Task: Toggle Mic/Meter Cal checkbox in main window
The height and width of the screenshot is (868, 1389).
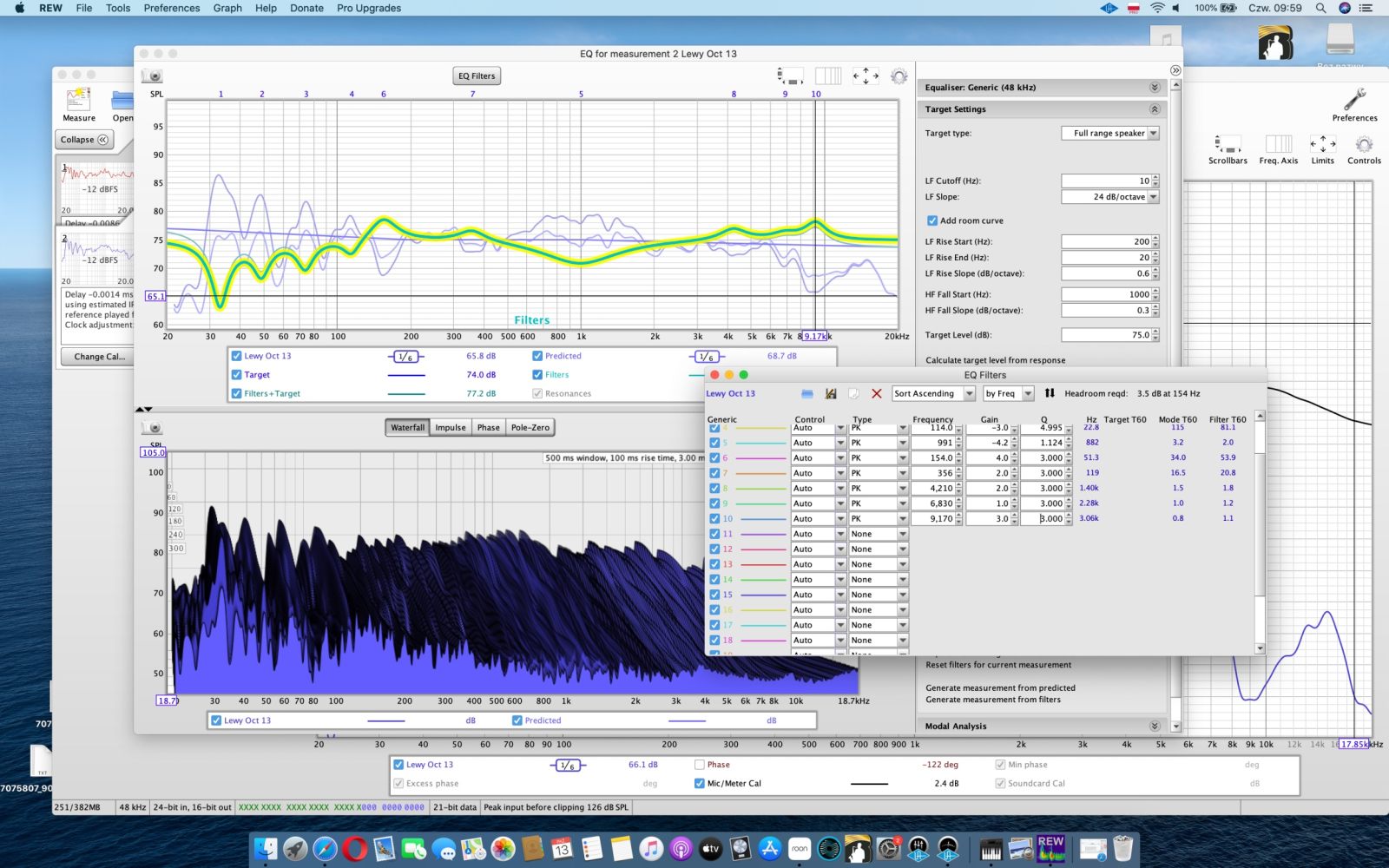Action: pos(700,783)
